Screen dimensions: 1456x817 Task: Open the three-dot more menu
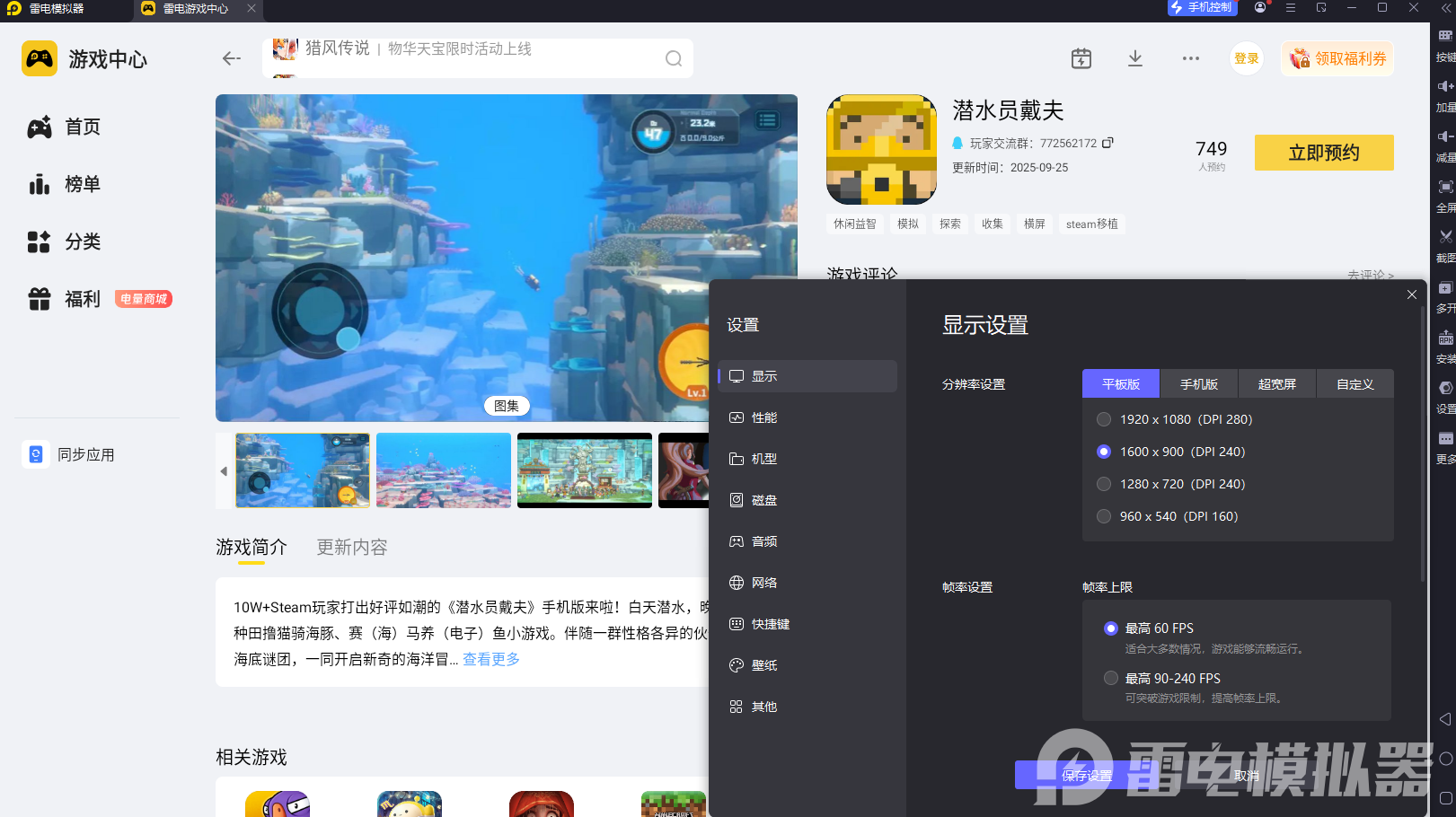[x=1191, y=58]
